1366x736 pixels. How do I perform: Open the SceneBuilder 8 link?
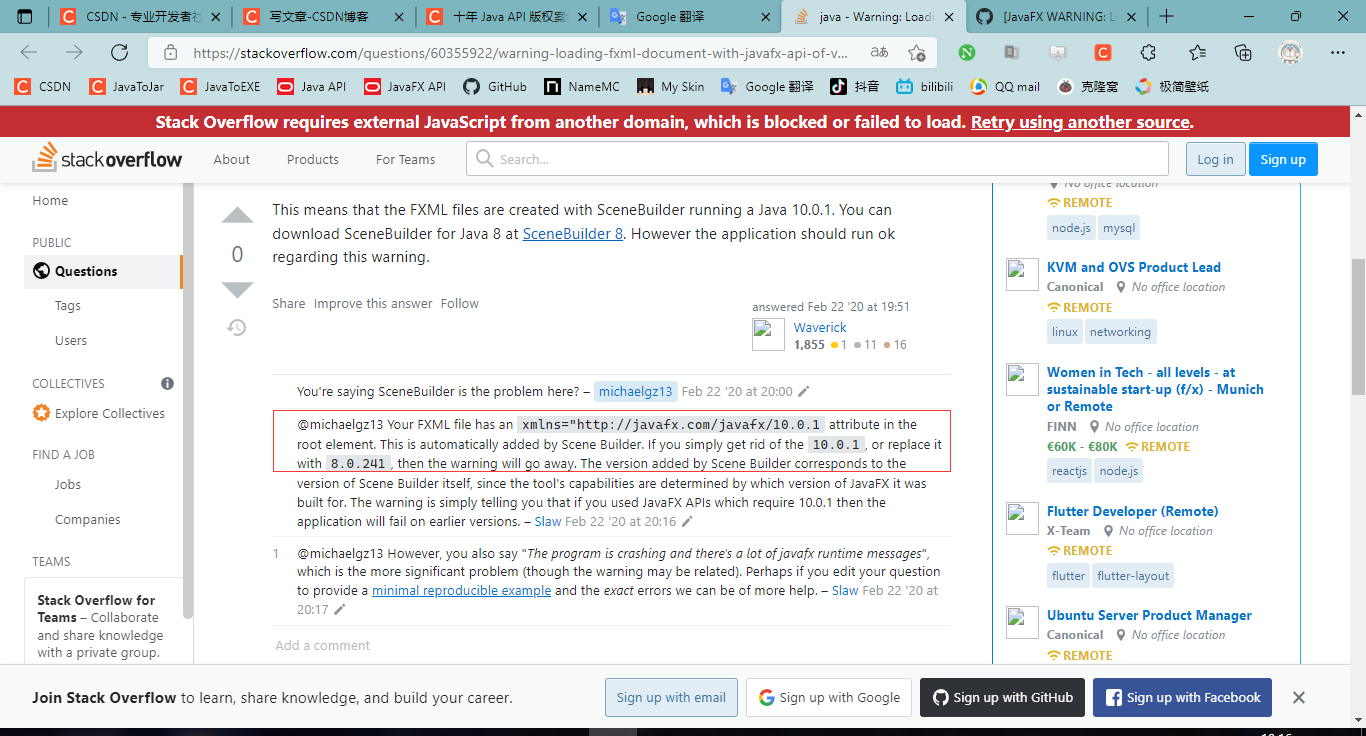coord(572,233)
